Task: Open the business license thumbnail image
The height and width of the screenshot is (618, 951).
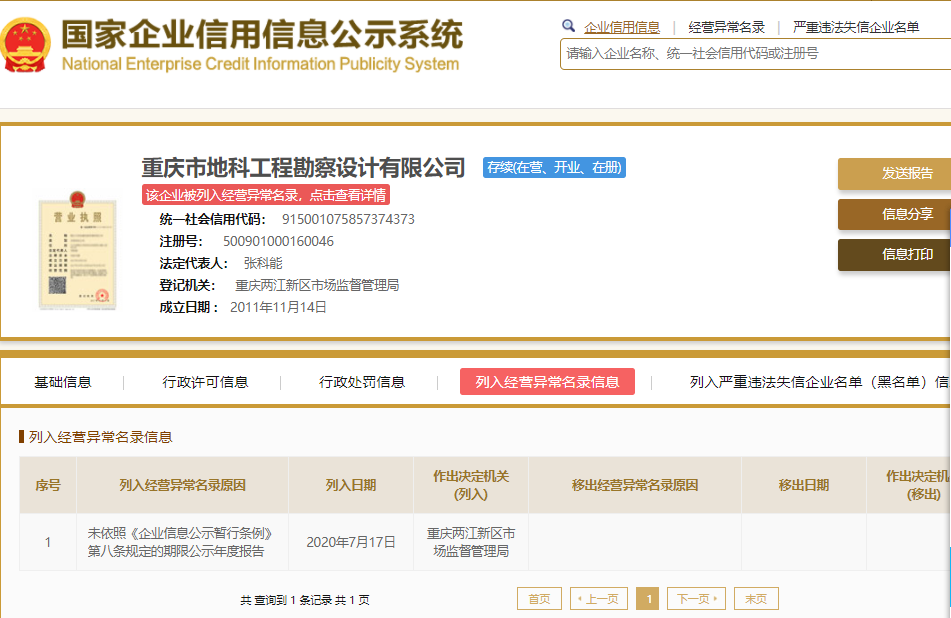Action: pos(78,251)
